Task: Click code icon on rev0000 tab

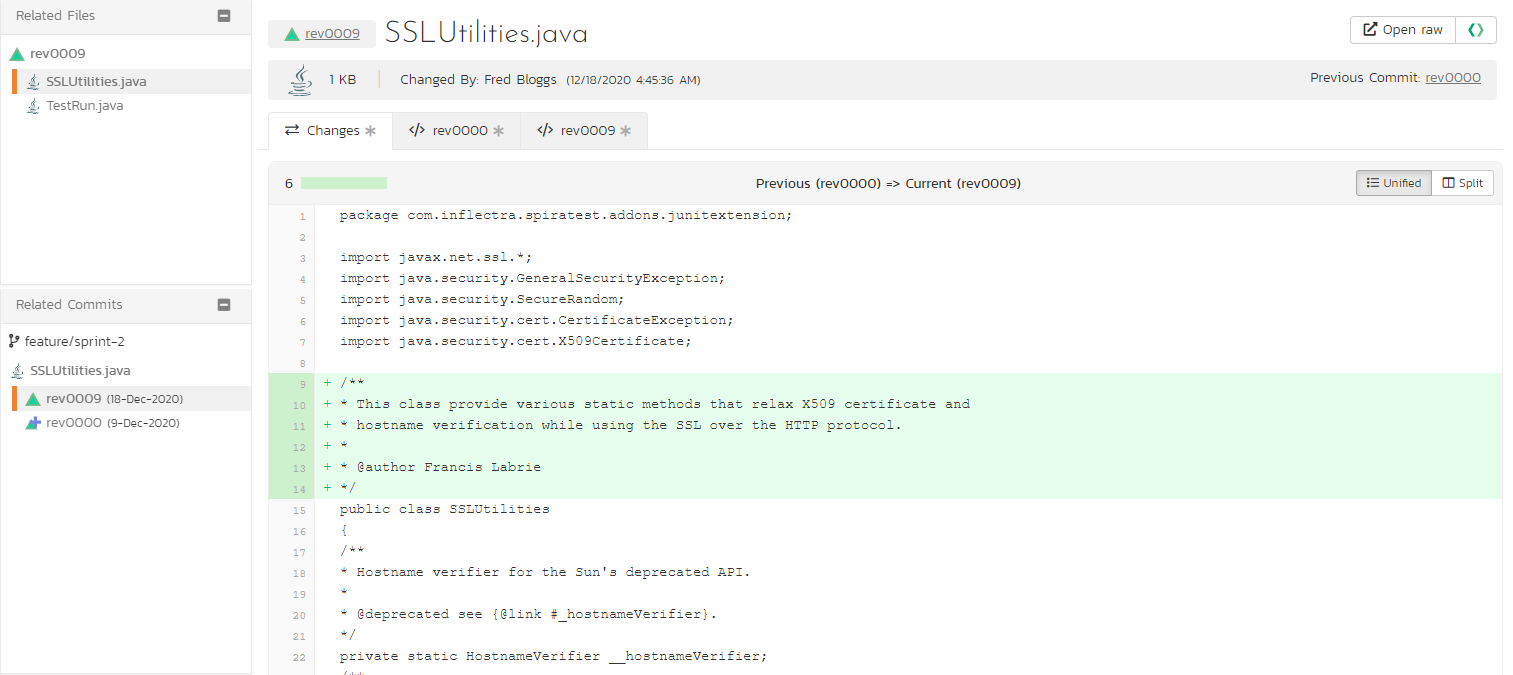Action: (417, 131)
